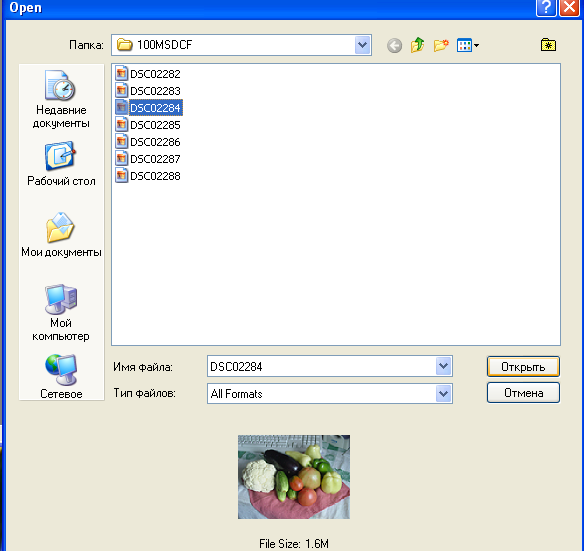This screenshot has width=584, height=551.
Task: Click the Имя файла text field
Action: 322,366
